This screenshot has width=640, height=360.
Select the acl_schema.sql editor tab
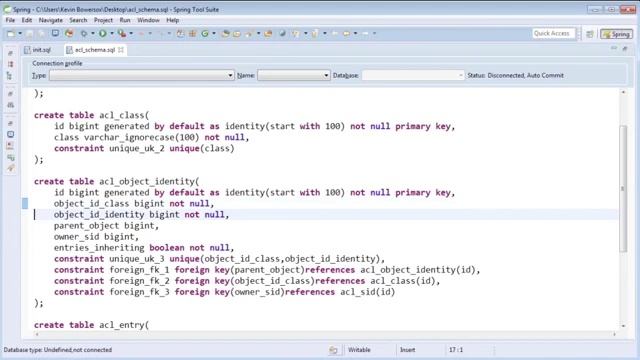[95, 50]
